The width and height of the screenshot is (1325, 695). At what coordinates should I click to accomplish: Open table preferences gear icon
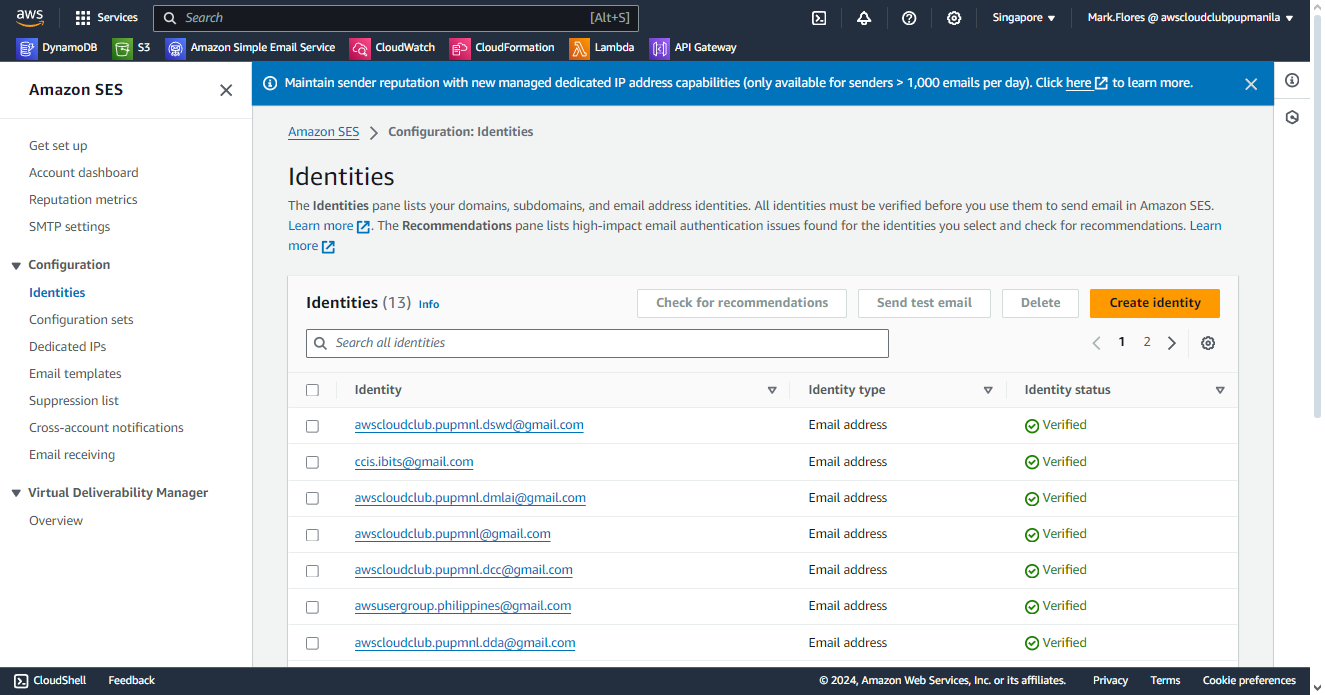pyautogui.click(x=1208, y=343)
